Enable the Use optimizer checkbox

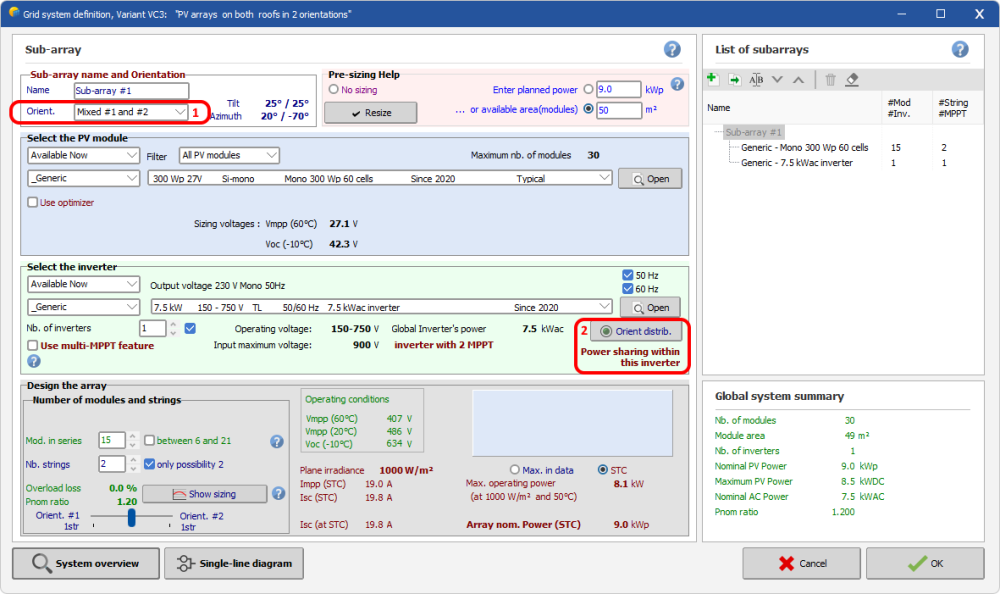point(33,203)
